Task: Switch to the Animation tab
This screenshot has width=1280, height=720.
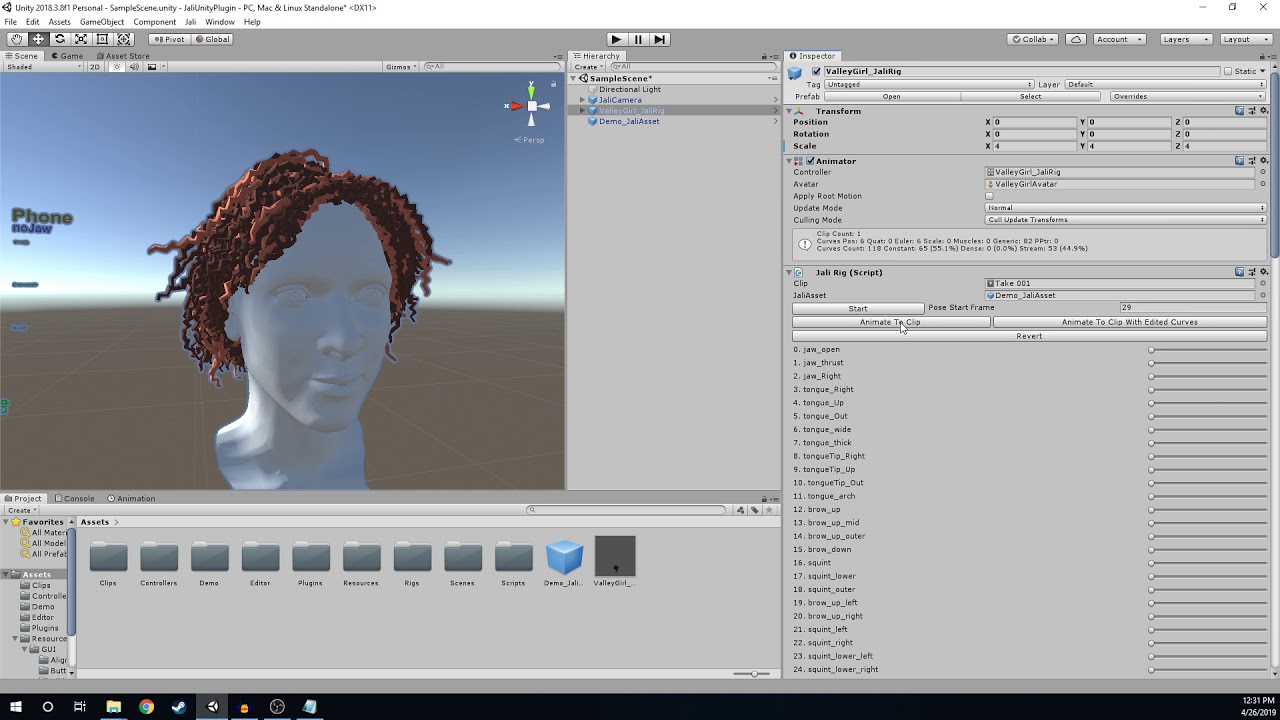Action: pyautogui.click(x=132, y=499)
